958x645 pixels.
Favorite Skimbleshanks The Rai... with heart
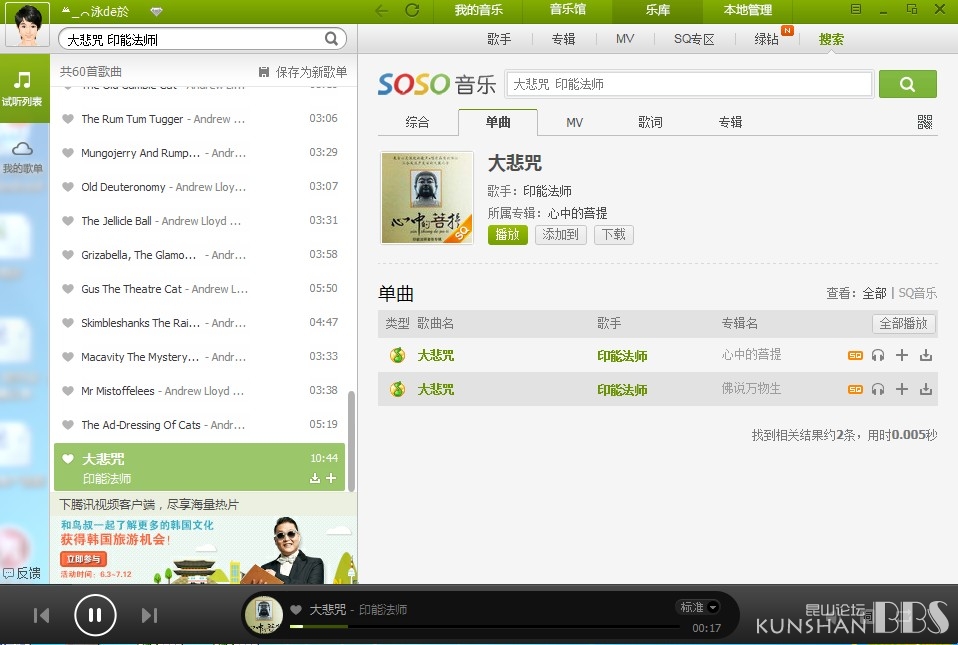point(68,322)
